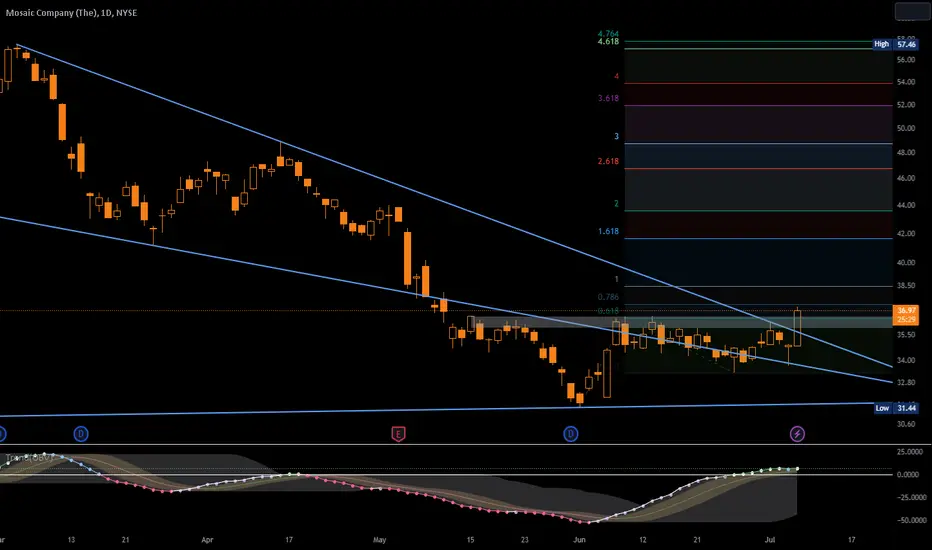Click the 34.00 price axis label

(x=906, y=360)
